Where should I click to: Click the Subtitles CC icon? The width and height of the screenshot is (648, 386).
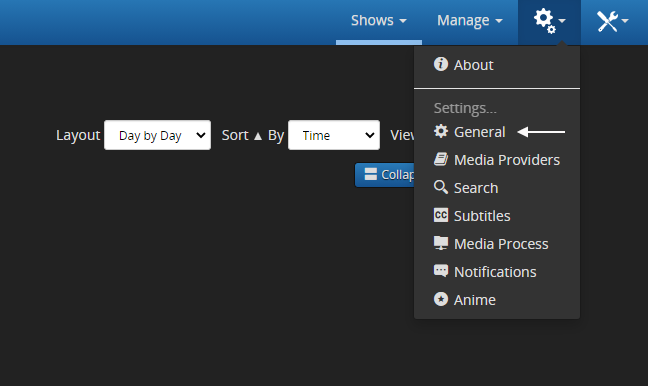click(x=441, y=215)
